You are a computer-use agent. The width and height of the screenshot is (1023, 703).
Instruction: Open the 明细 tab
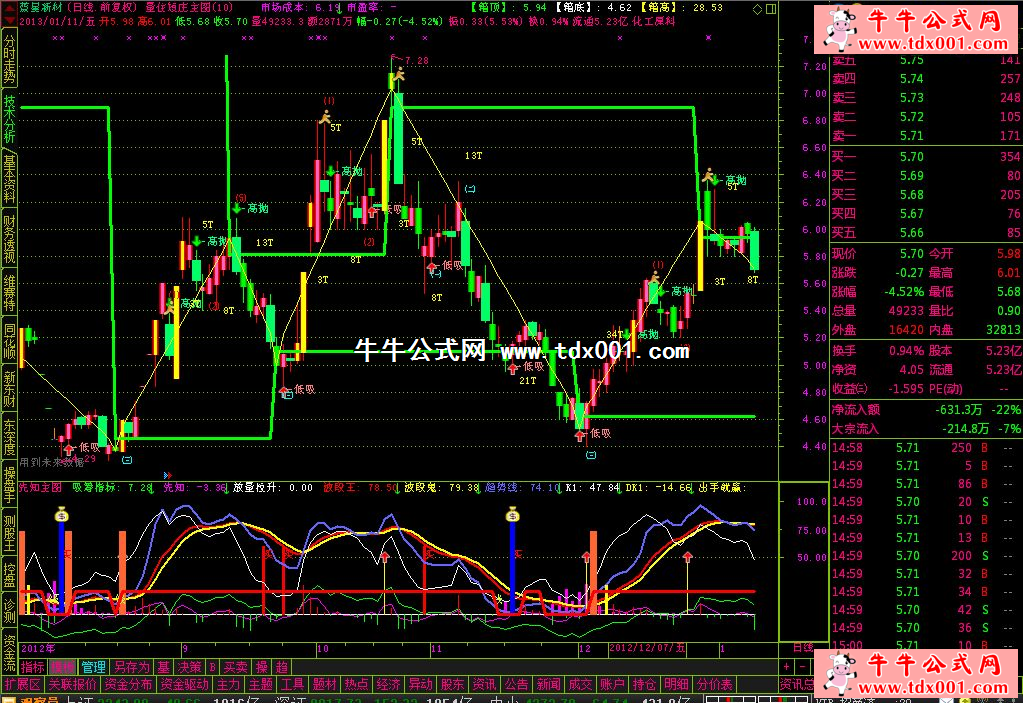coord(676,685)
